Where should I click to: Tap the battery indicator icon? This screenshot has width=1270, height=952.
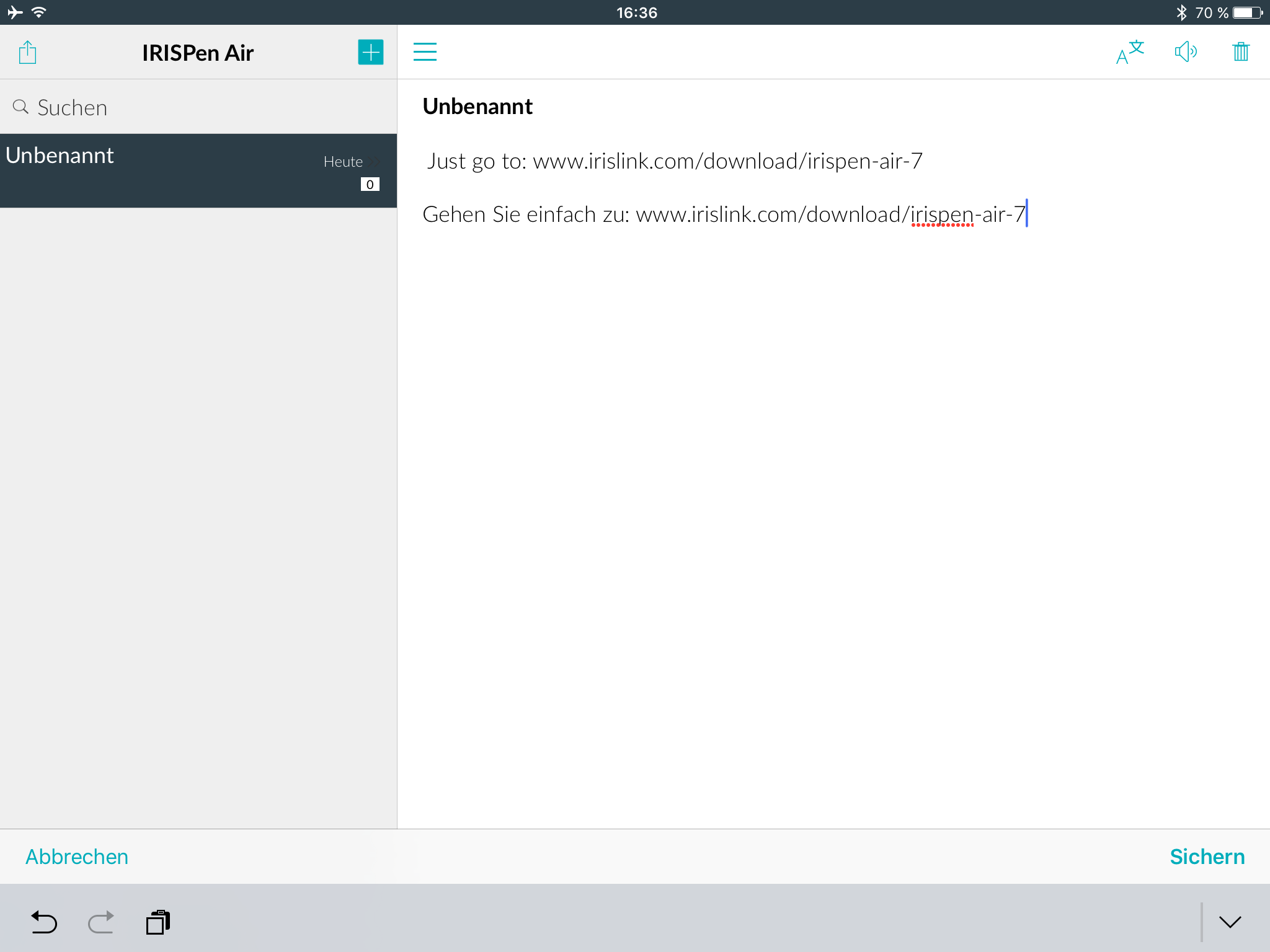[1248, 12]
